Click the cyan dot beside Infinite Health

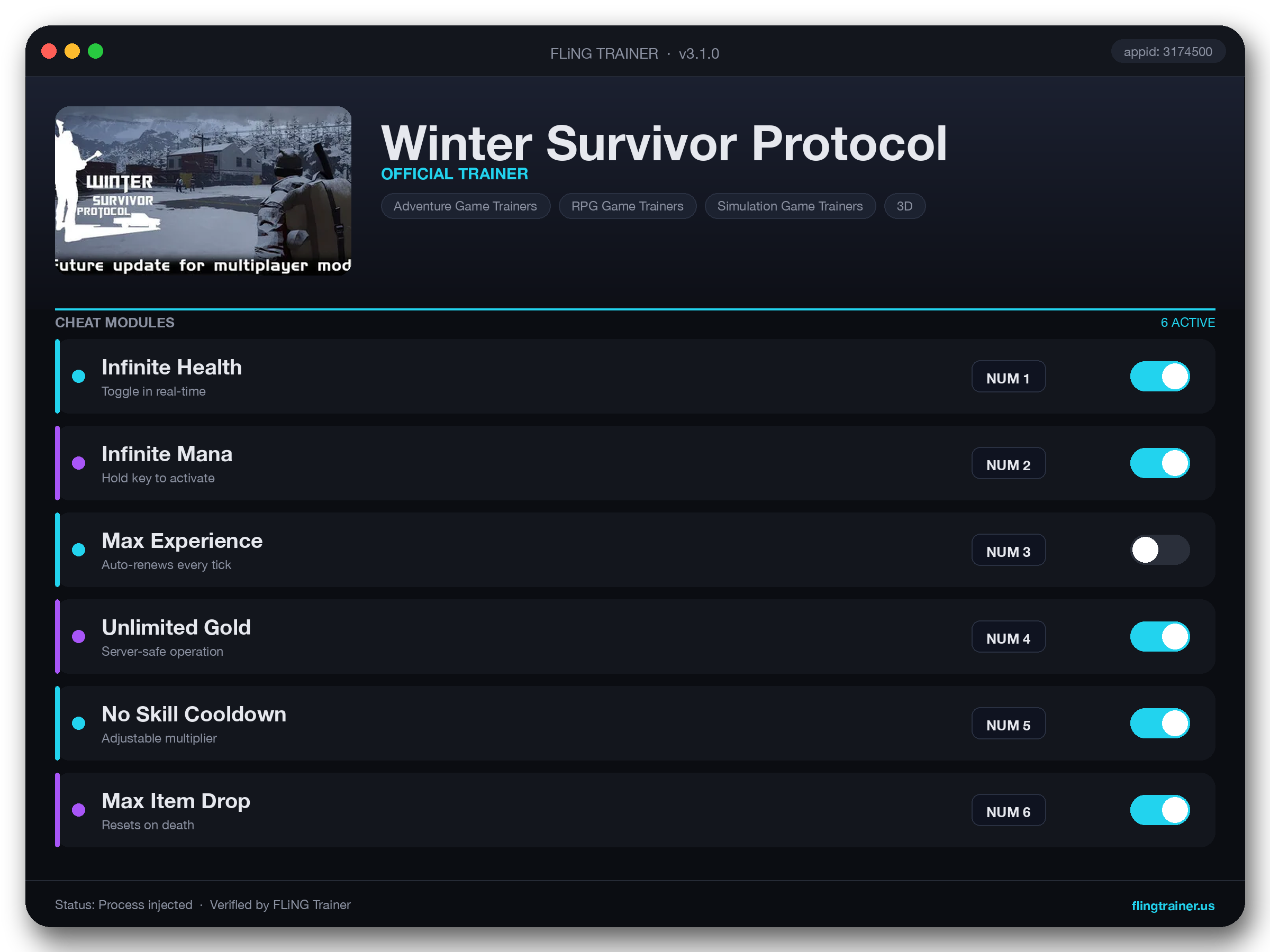pos(79,377)
